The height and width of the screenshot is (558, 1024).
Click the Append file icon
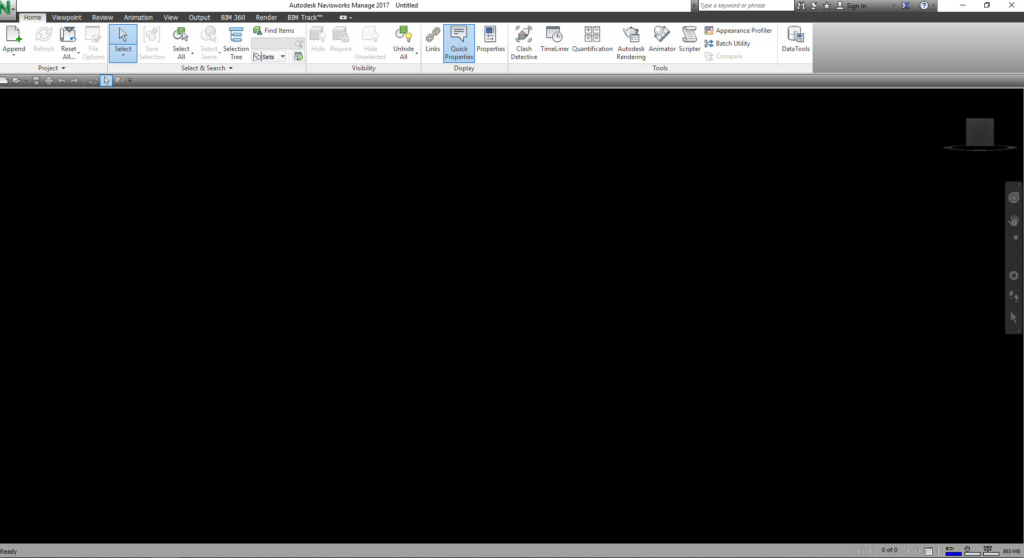click(14, 36)
